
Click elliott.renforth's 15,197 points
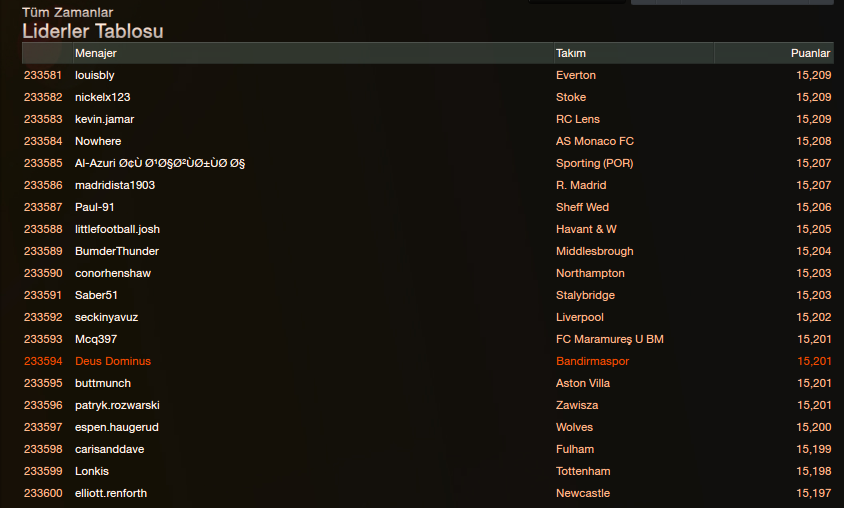pyautogui.click(x=814, y=493)
